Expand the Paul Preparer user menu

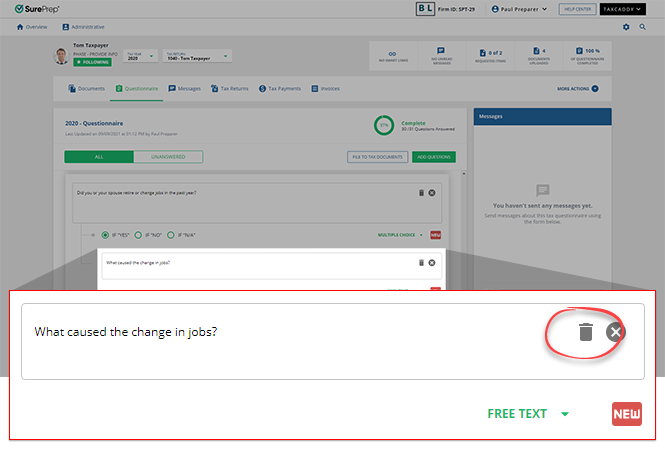(519, 9)
